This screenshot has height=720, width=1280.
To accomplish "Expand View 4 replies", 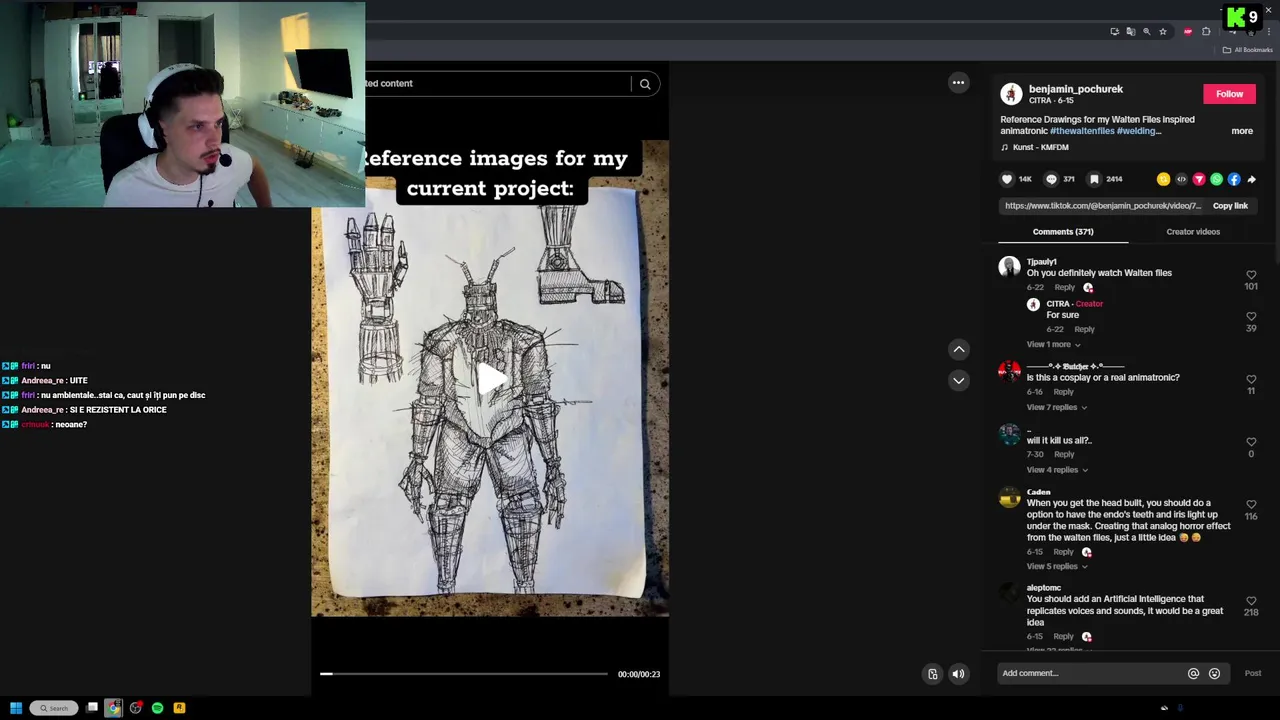I will pyautogui.click(x=1056, y=470).
